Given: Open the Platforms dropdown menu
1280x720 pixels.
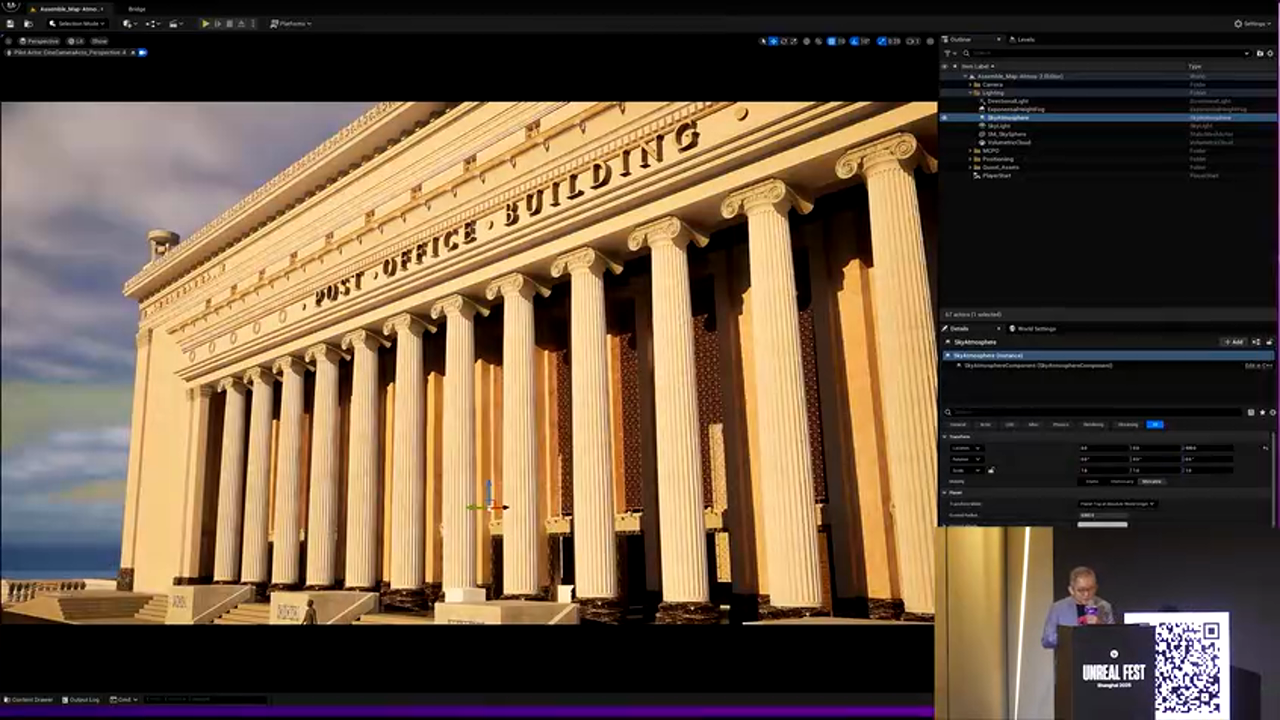Looking at the screenshot, I should click(291, 23).
